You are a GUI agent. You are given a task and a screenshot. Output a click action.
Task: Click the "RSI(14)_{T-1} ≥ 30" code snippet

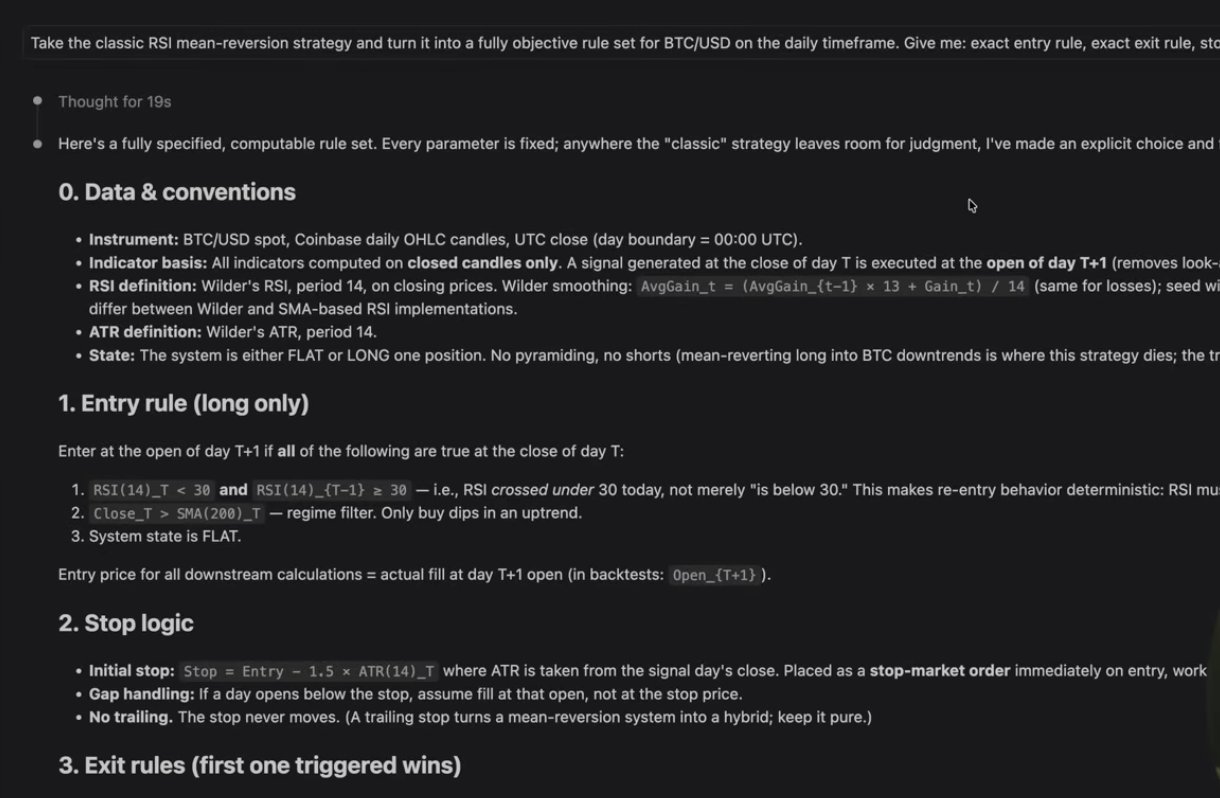coord(332,490)
